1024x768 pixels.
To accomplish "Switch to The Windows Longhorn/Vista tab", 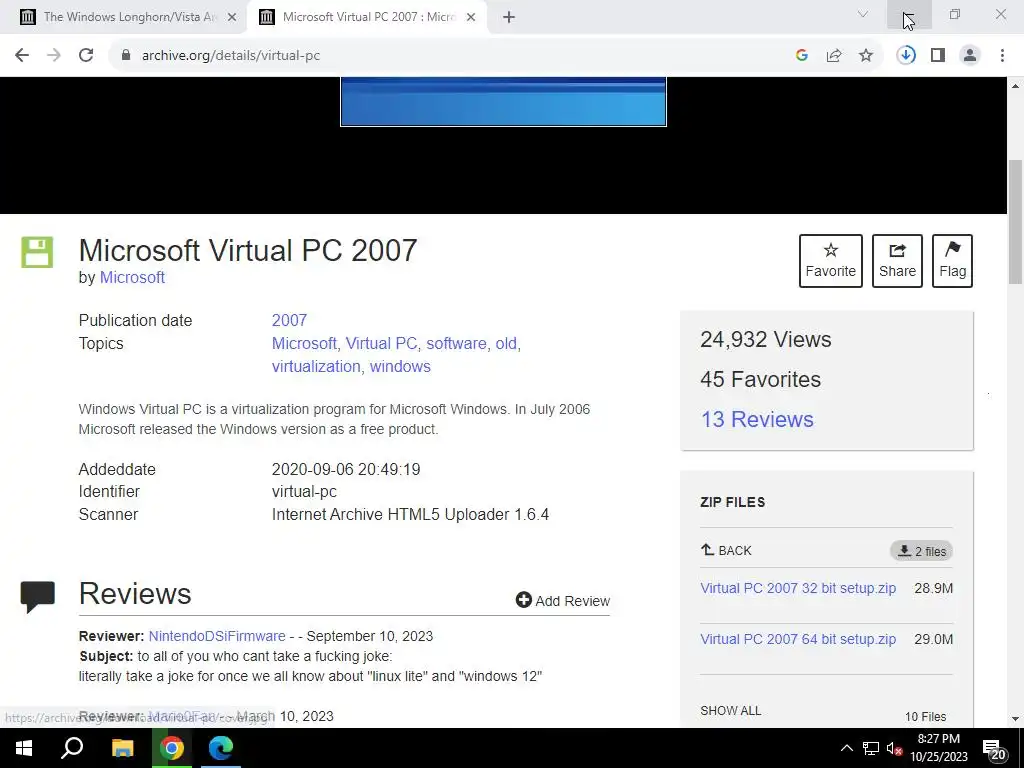I will click(129, 17).
